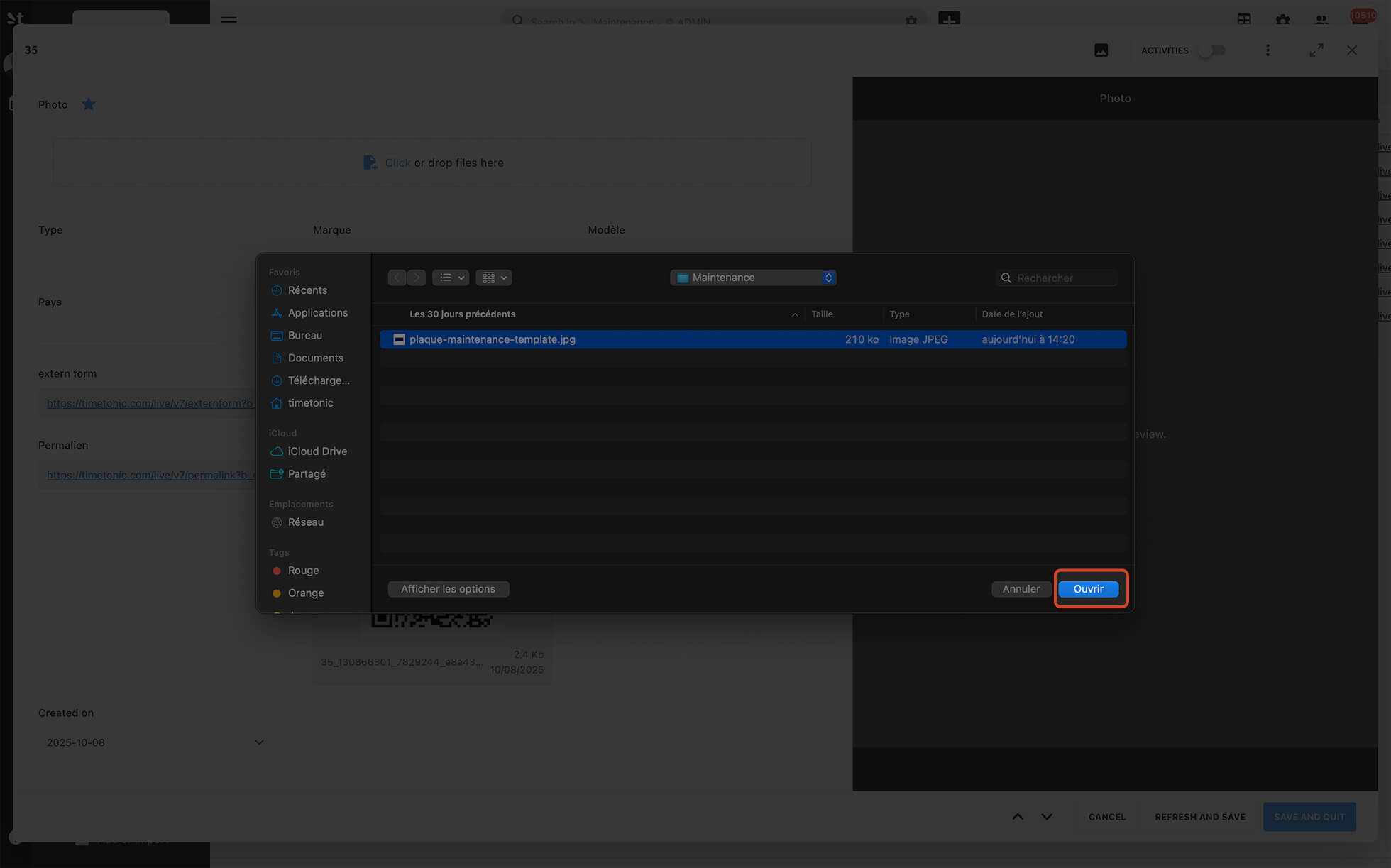Expand the Created on date dropdown

point(259,742)
